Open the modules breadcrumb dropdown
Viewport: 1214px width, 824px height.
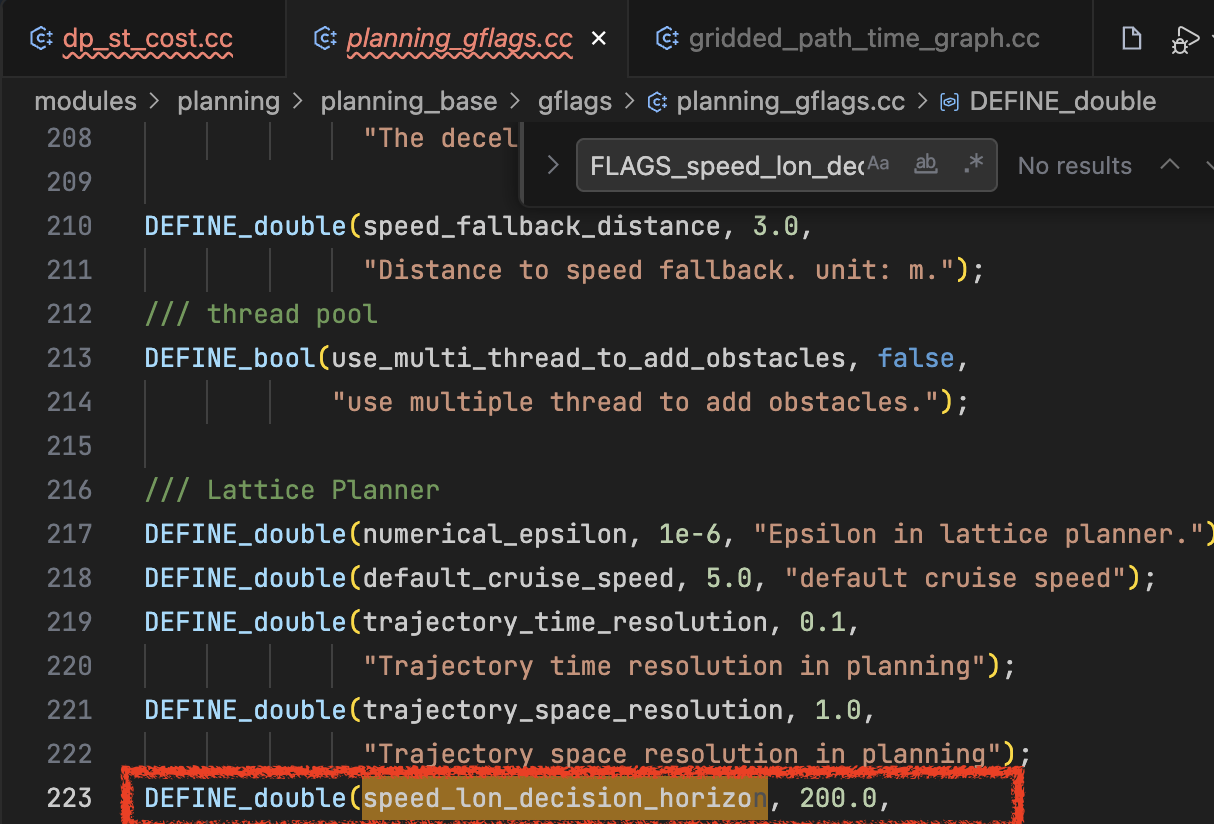pos(85,102)
